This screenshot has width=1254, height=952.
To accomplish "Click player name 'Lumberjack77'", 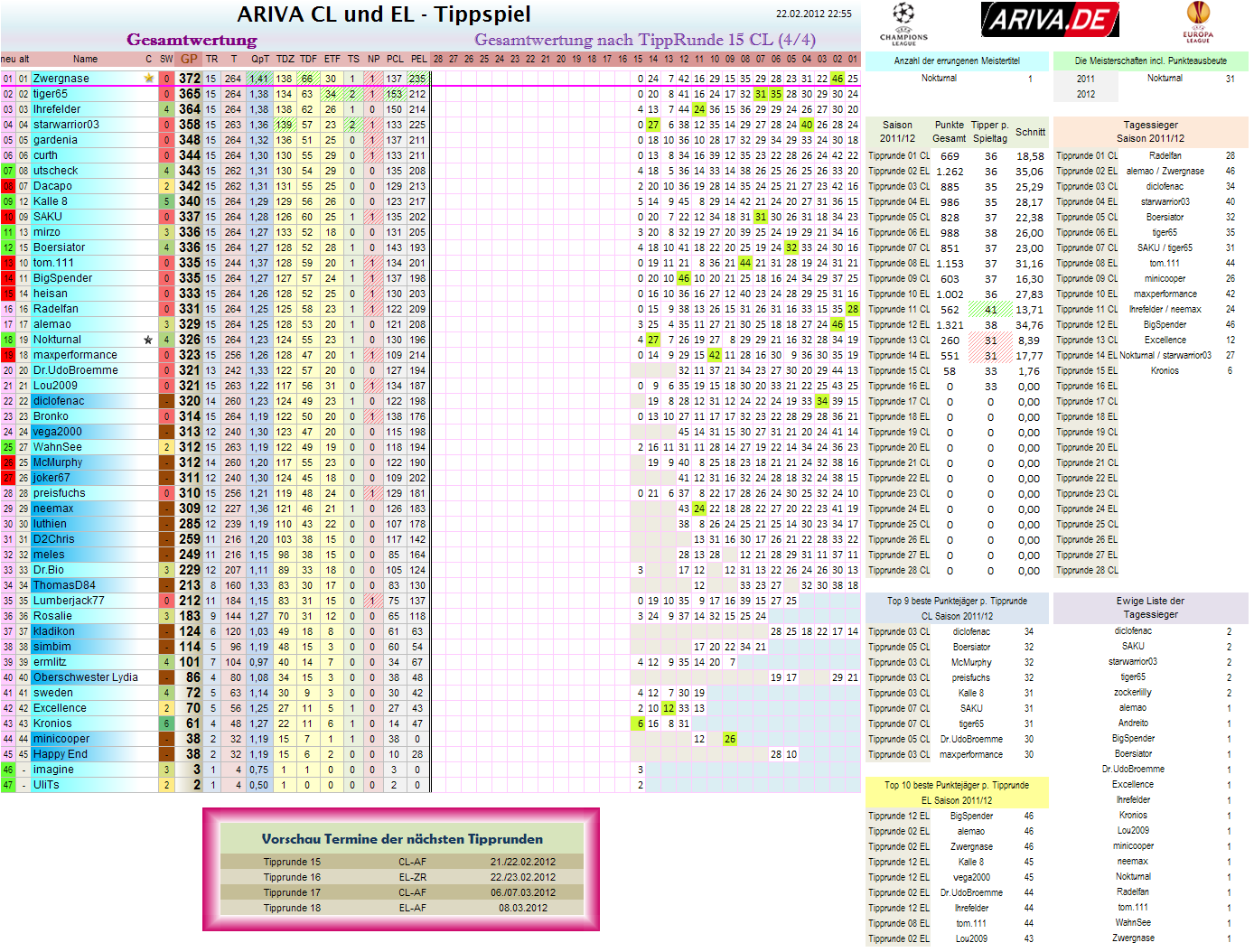I will pos(69,601).
